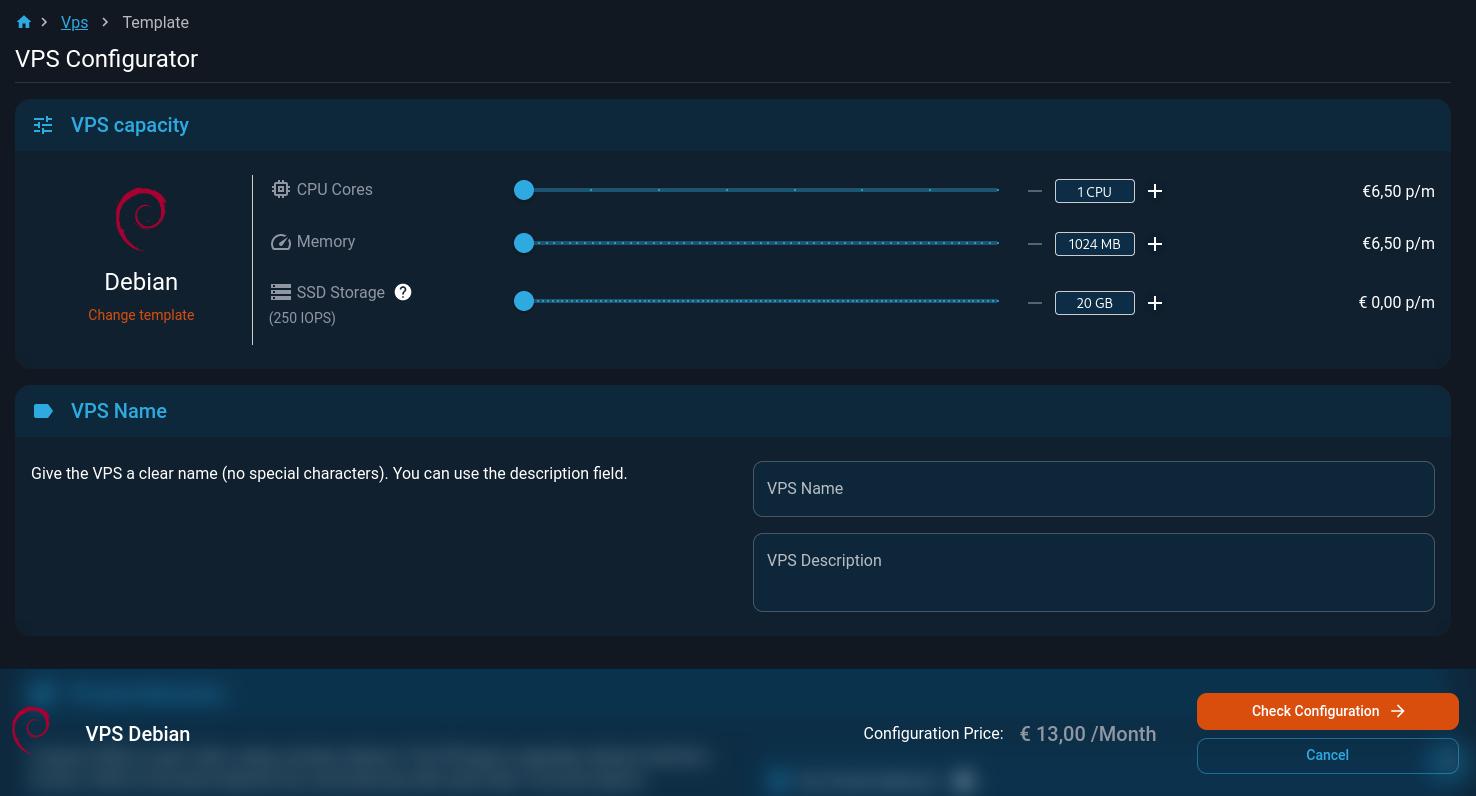Image resolution: width=1476 pixels, height=796 pixels.
Task: Click the 20 GB value field
Action: click(1095, 303)
